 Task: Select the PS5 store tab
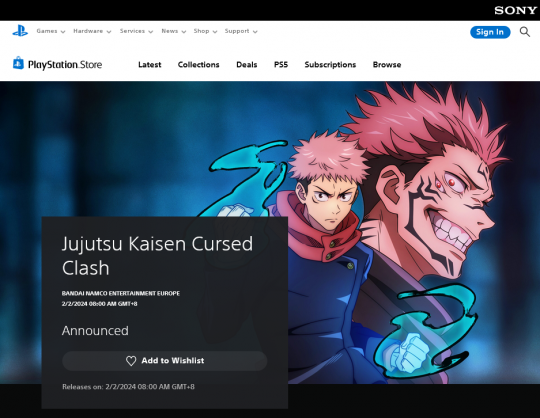tap(281, 65)
